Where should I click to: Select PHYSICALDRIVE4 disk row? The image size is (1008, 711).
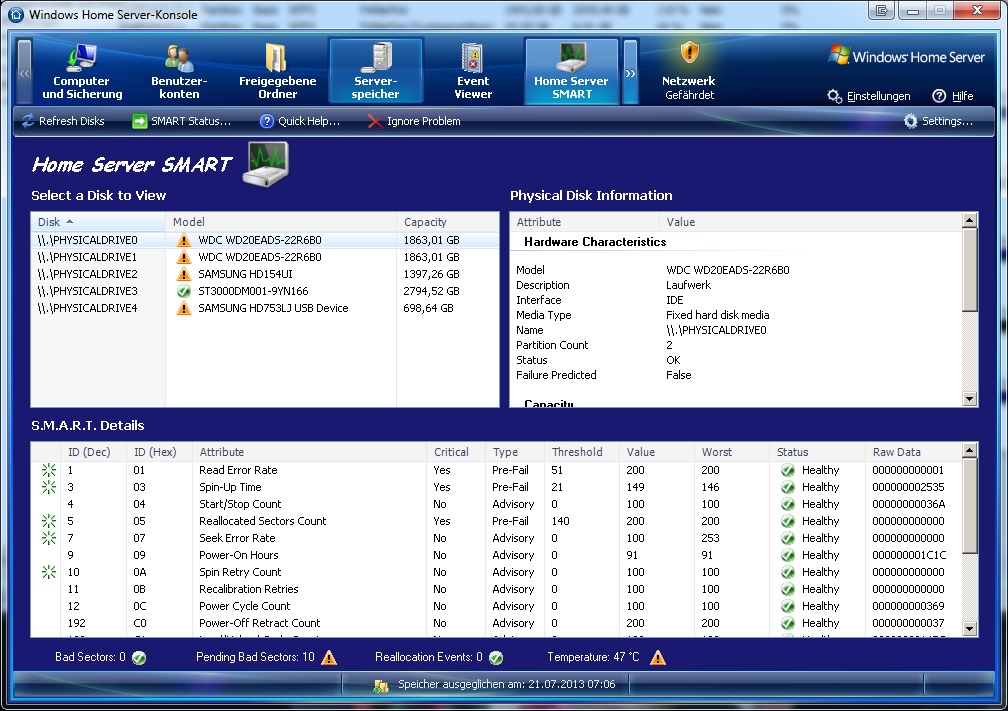[x=265, y=308]
